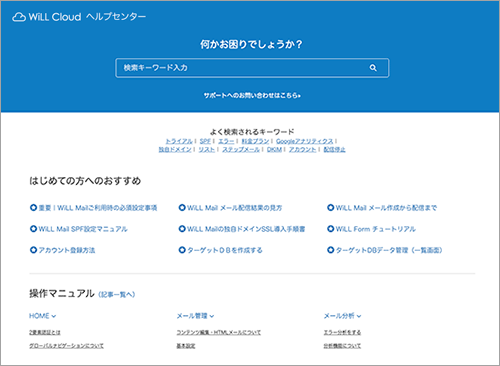Expand the メール管理 manual category
Viewport: 500px width, 366px height.
click(x=195, y=316)
